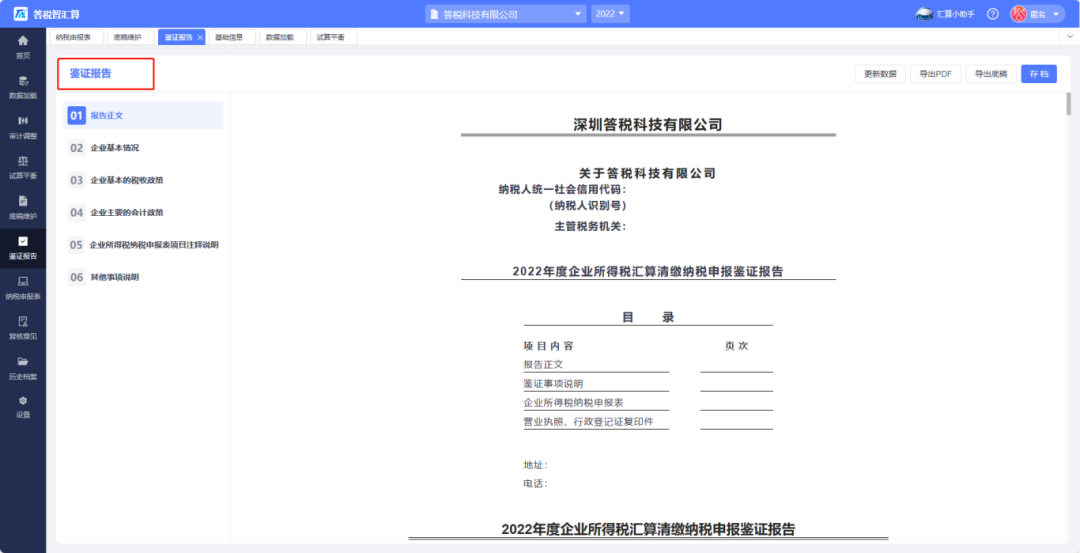This screenshot has height=553, width=1080.
Task: Click 纳税人统一社会信用代码 line
Action: click(563, 189)
